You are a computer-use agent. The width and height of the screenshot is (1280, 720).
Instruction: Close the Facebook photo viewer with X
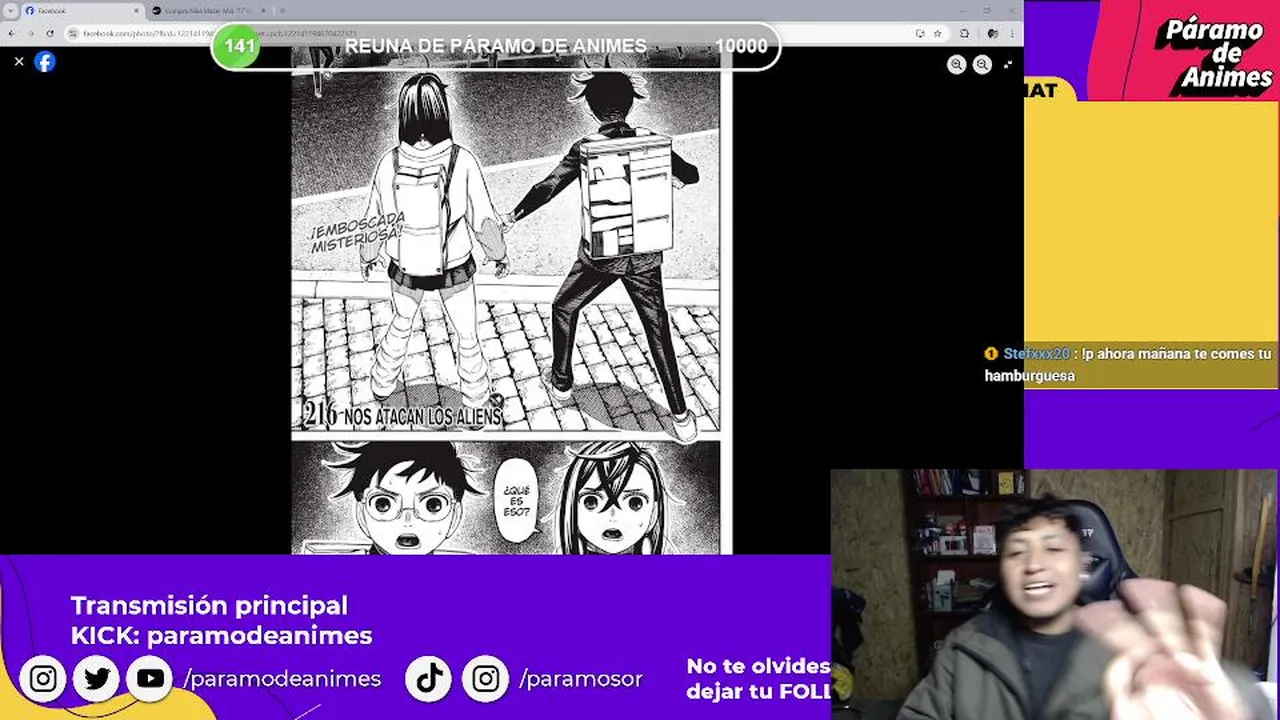(19, 61)
